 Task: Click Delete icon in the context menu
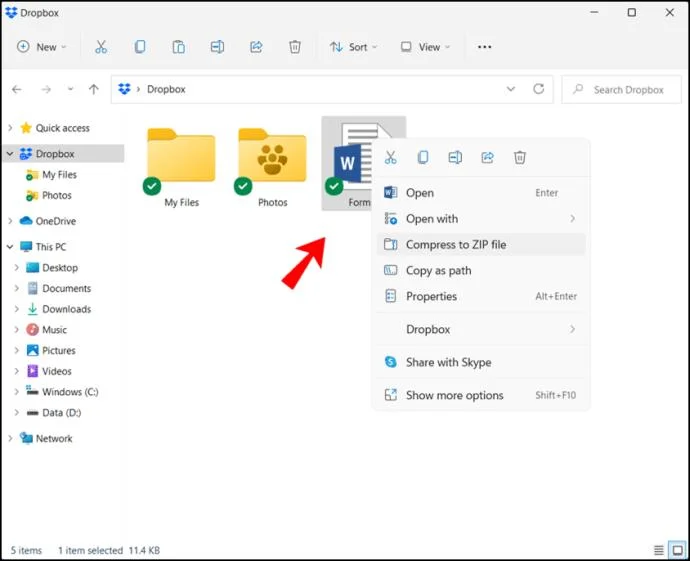pyautogui.click(x=520, y=157)
